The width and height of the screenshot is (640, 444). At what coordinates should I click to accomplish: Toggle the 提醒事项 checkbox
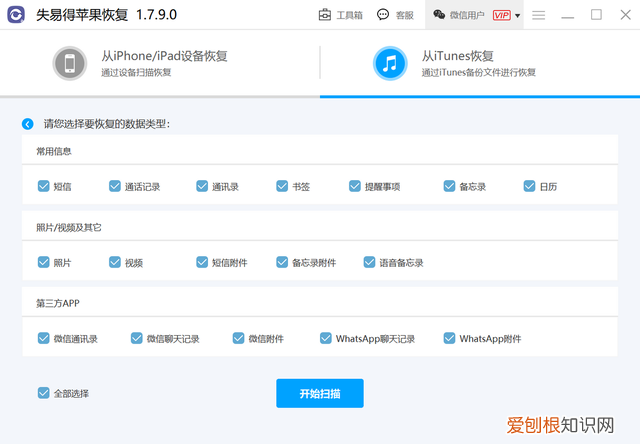tap(355, 186)
